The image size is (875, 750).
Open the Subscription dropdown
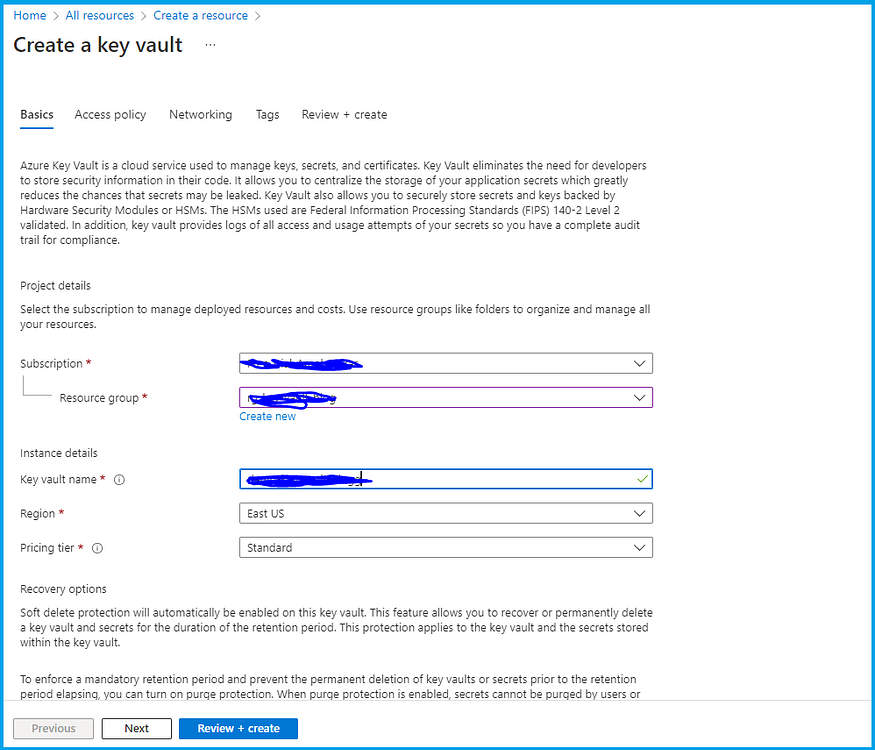click(446, 363)
